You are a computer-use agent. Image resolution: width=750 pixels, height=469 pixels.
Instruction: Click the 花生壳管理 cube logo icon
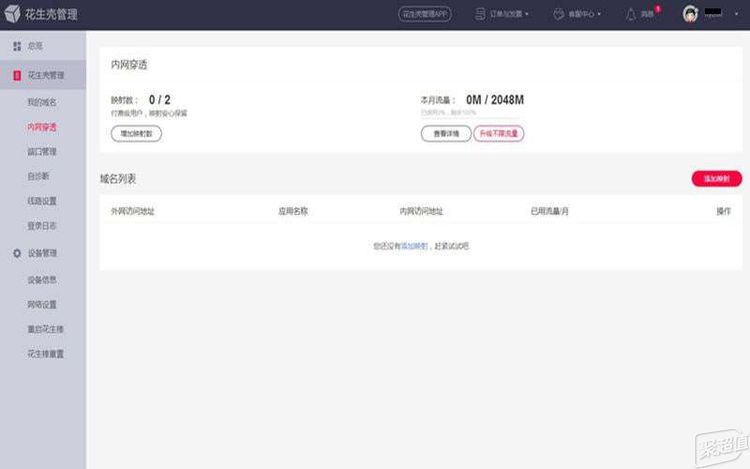click(12, 14)
